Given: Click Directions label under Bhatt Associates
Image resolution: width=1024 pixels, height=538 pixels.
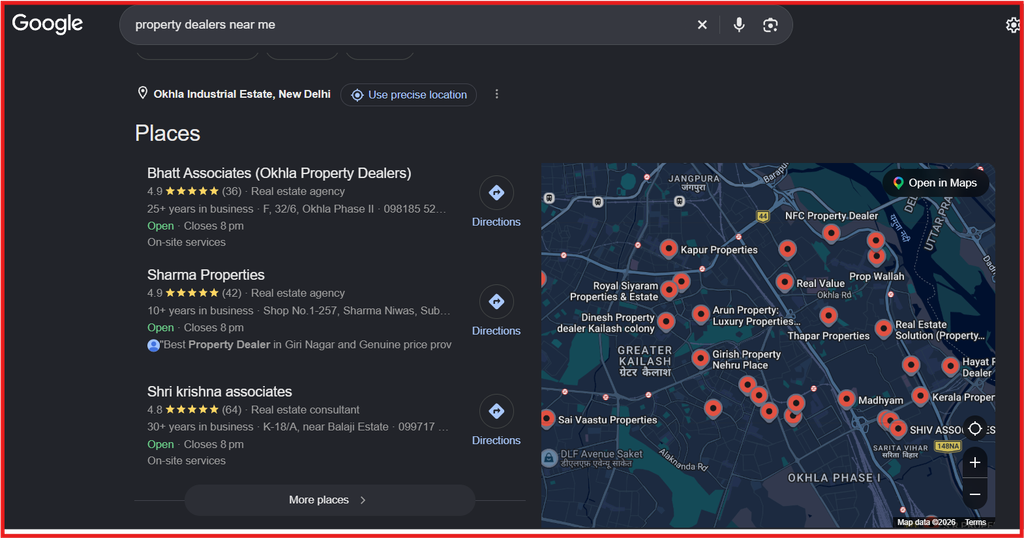Looking at the screenshot, I should pyautogui.click(x=496, y=222).
